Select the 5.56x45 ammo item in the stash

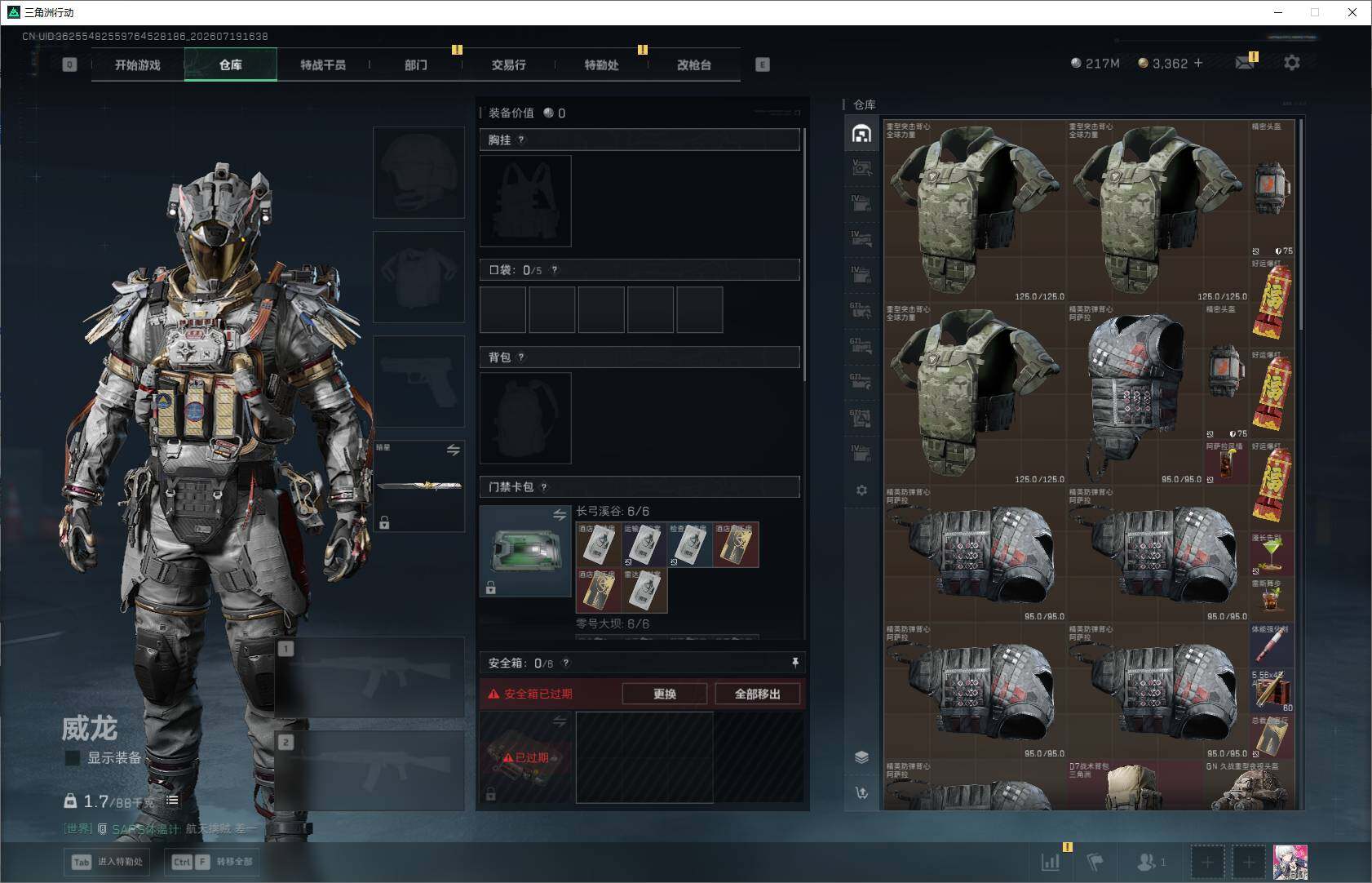click(1272, 691)
